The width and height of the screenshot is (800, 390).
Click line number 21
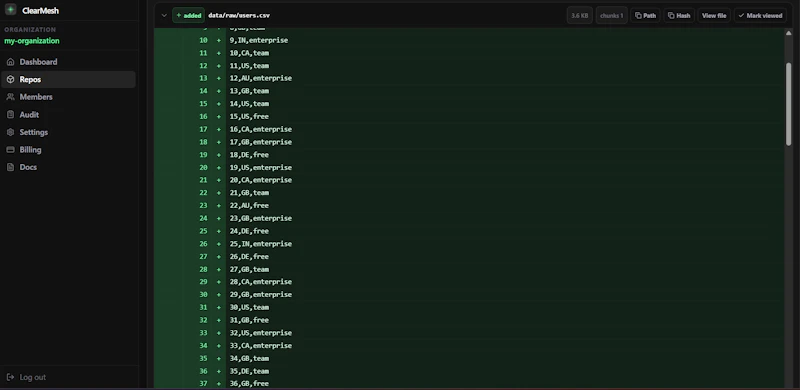203,180
